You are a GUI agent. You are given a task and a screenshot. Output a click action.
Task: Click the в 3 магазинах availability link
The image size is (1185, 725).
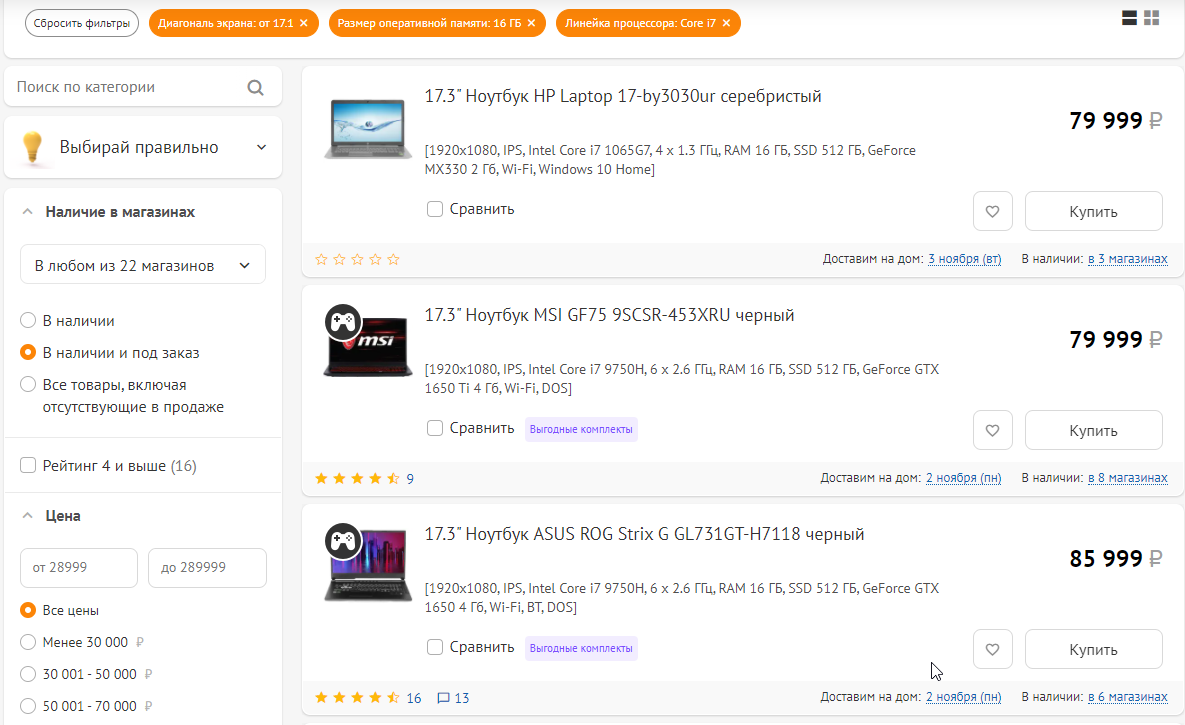coord(1128,259)
